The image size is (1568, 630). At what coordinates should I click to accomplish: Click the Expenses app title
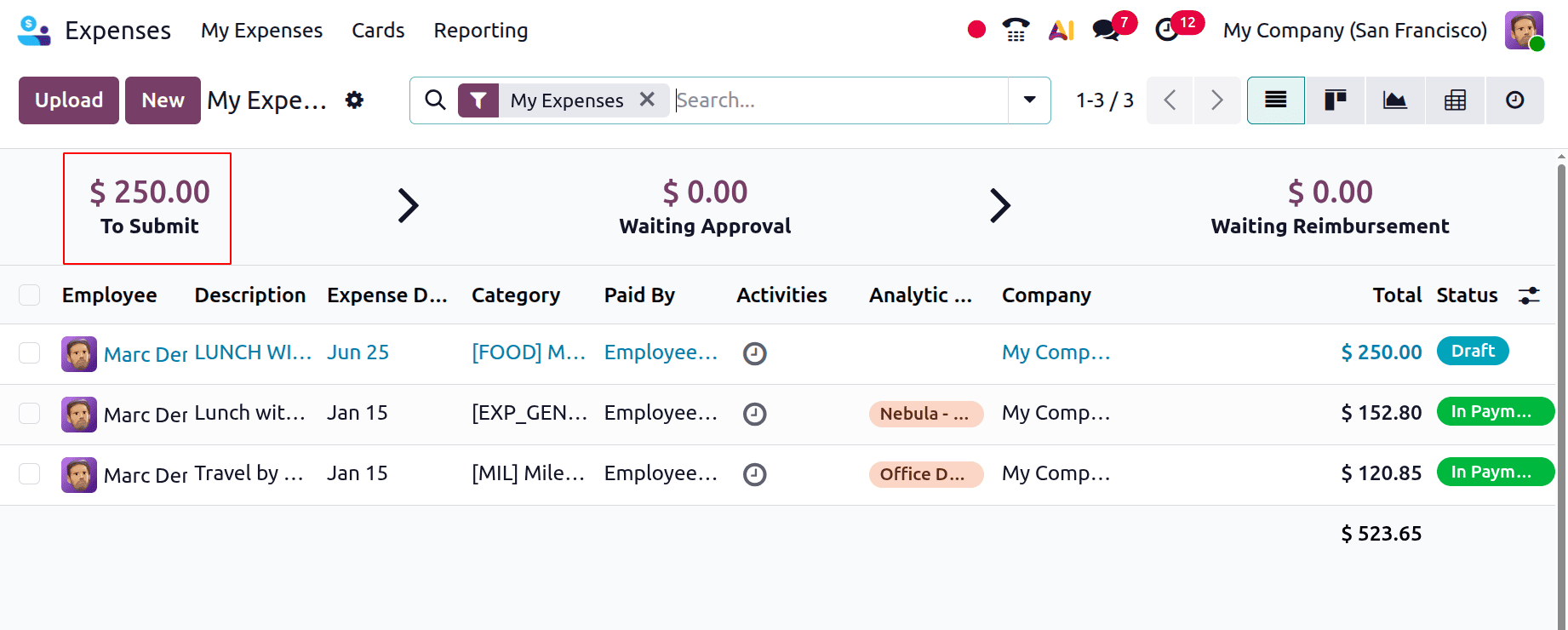117,31
